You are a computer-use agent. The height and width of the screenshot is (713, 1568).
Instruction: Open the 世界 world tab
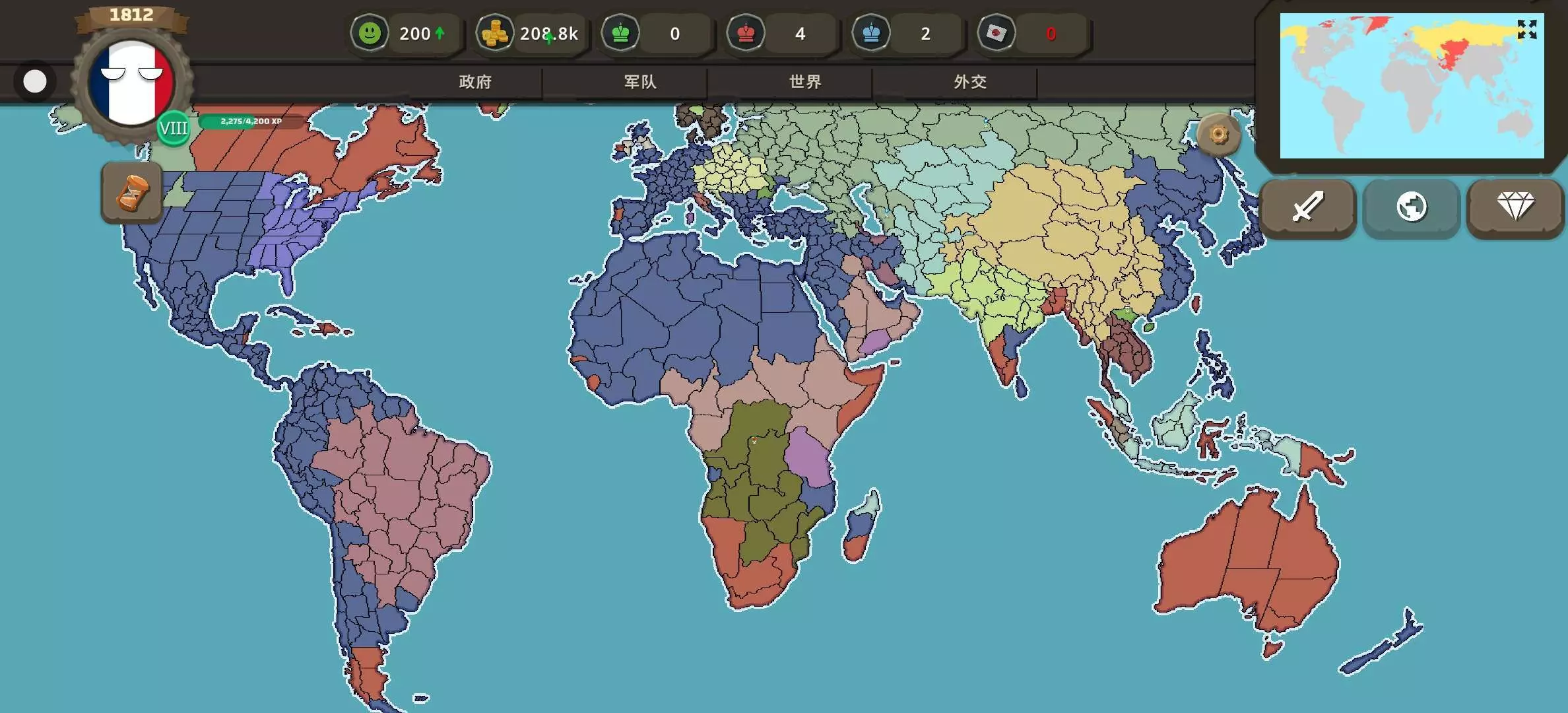coord(805,82)
